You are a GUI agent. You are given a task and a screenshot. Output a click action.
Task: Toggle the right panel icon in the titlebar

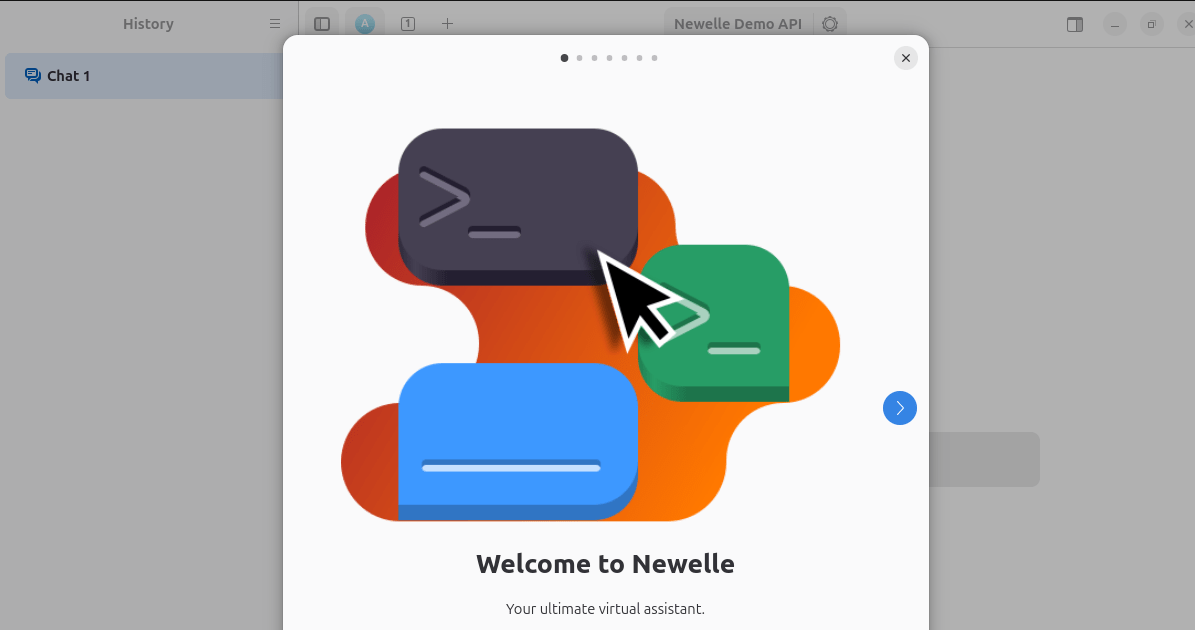1074,23
